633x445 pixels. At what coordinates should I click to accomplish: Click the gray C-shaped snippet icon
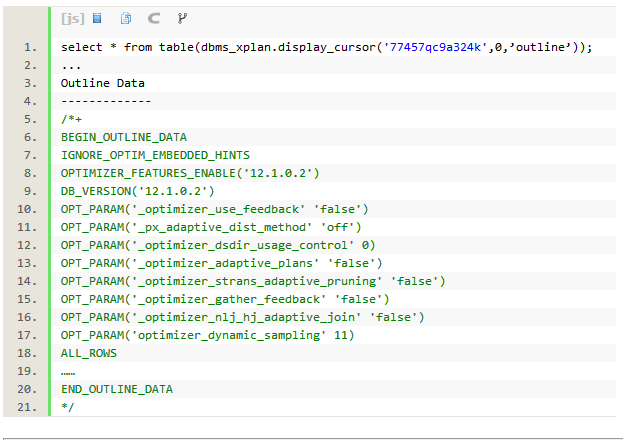pos(153,18)
